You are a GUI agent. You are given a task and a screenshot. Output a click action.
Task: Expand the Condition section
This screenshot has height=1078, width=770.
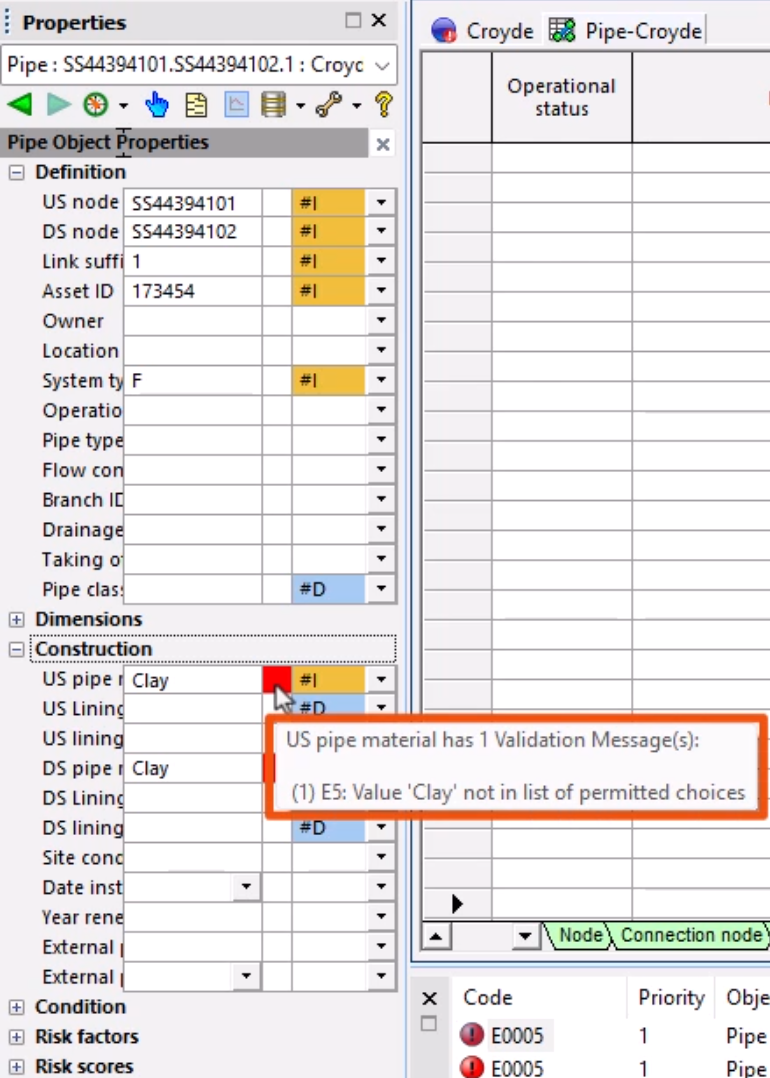click(x=16, y=1007)
